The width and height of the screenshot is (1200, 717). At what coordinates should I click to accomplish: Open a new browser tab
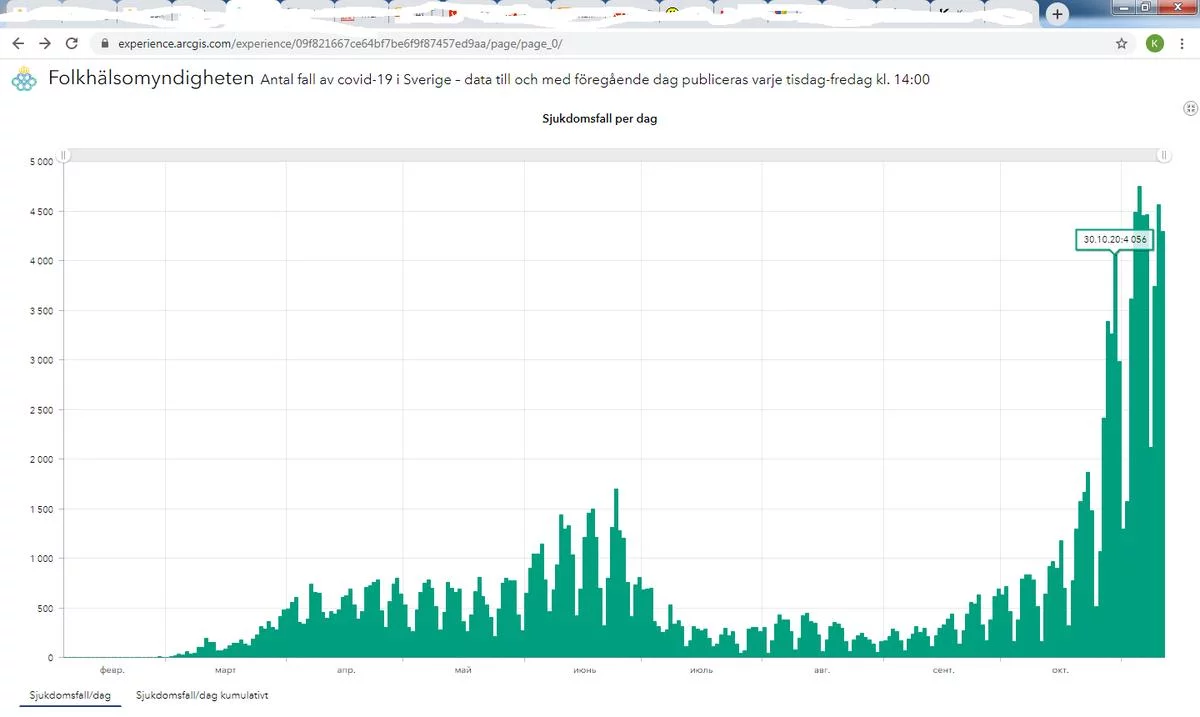tap(1057, 14)
